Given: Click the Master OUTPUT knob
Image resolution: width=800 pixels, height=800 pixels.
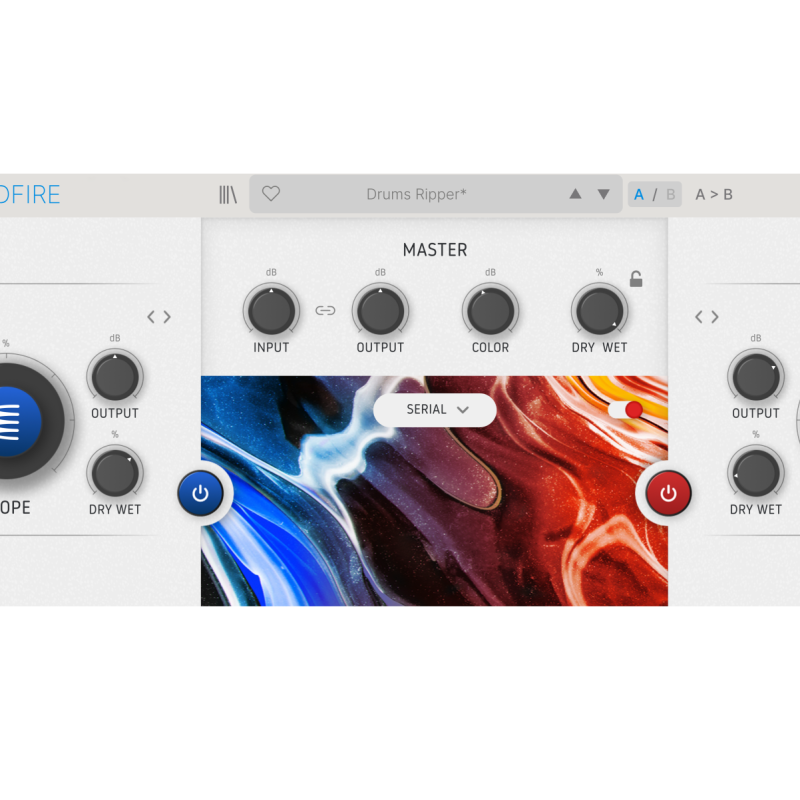Looking at the screenshot, I should click(x=380, y=311).
